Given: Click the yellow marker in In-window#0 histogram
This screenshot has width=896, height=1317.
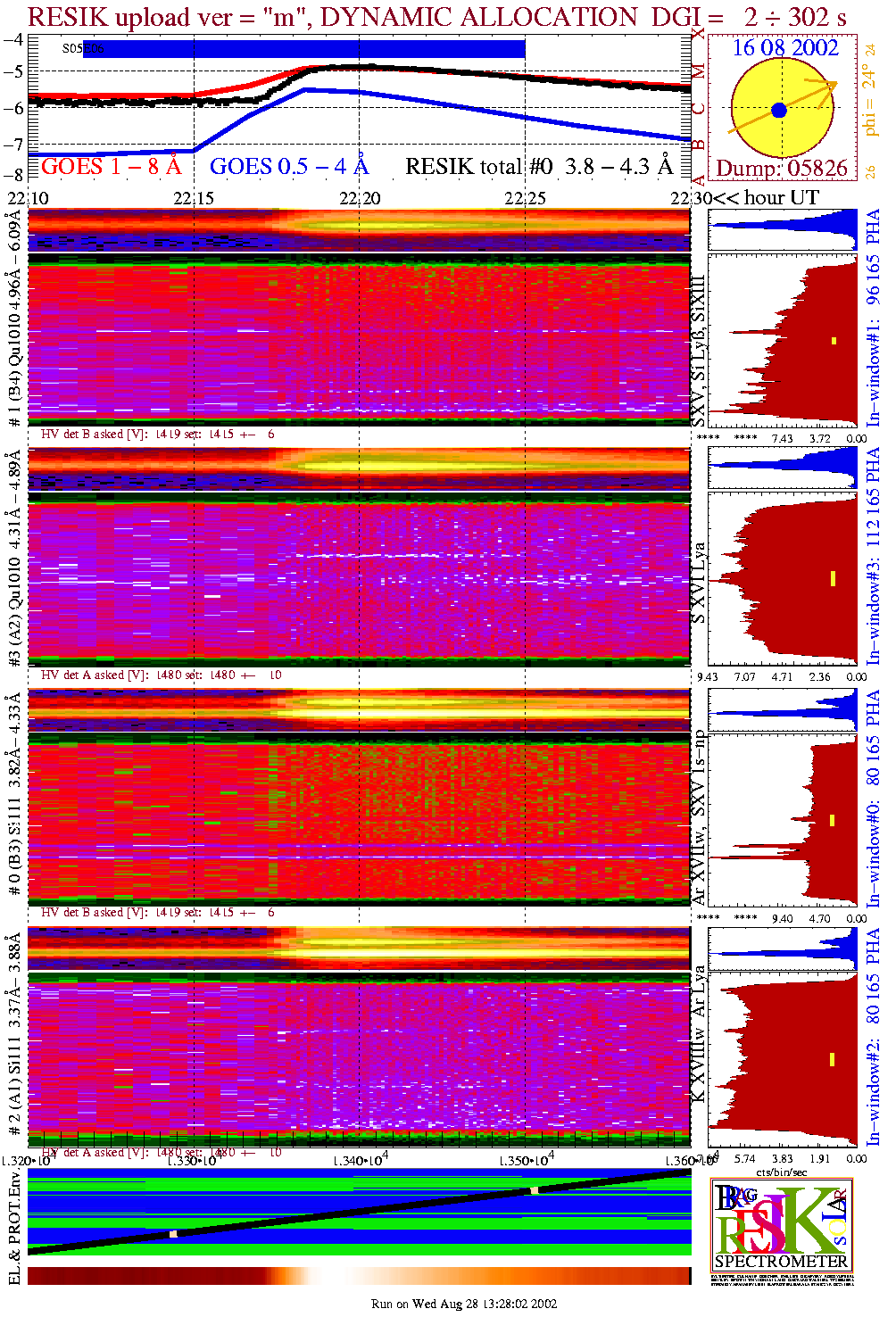Looking at the screenshot, I should pyautogui.click(x=832, y=820).
